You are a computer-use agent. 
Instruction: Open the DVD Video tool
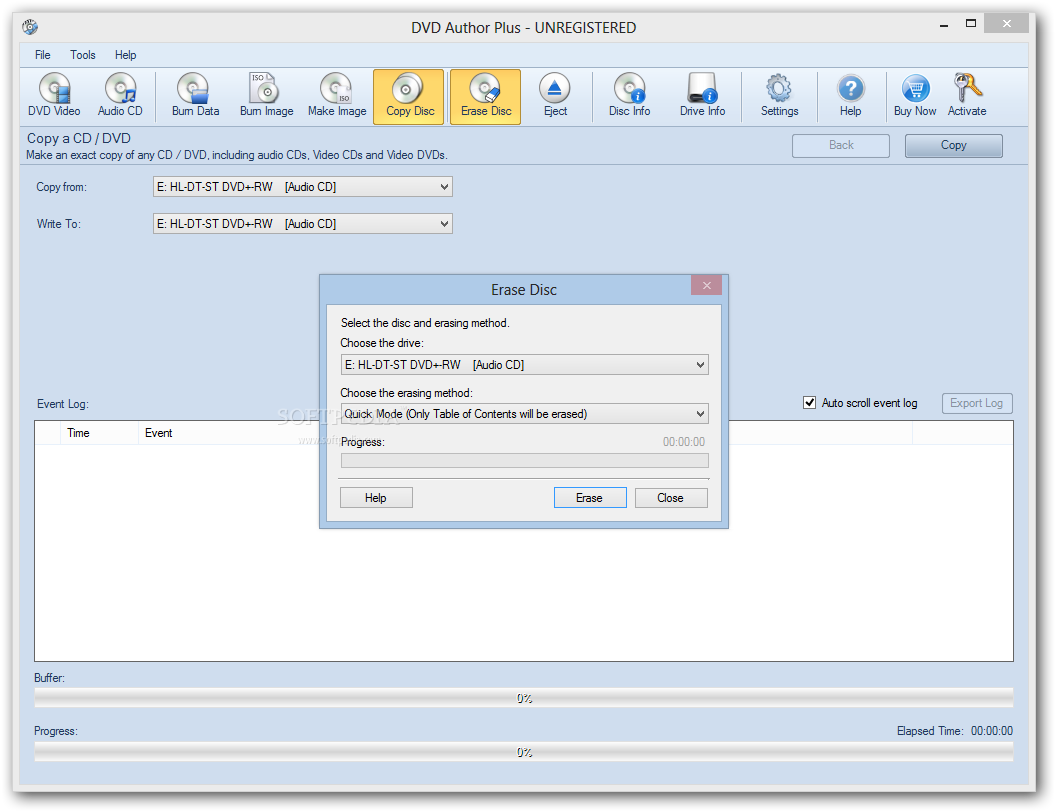tap(54, 96)
